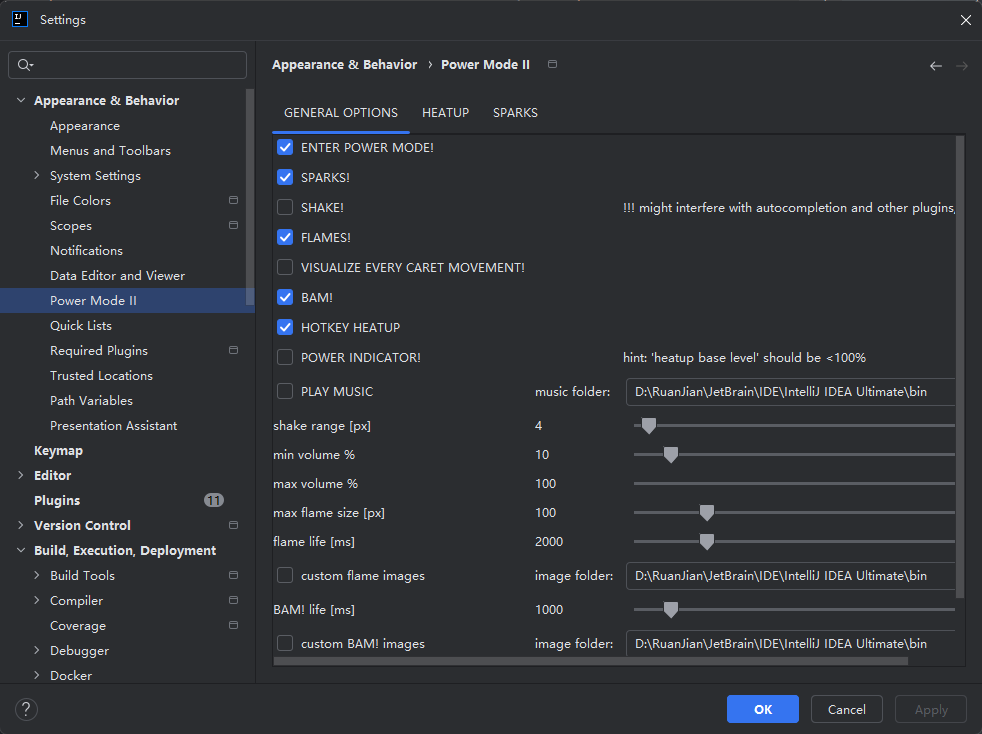Switch to the HEATUP tab
This screenshot has width=982, height=734.
click(445, 113)
